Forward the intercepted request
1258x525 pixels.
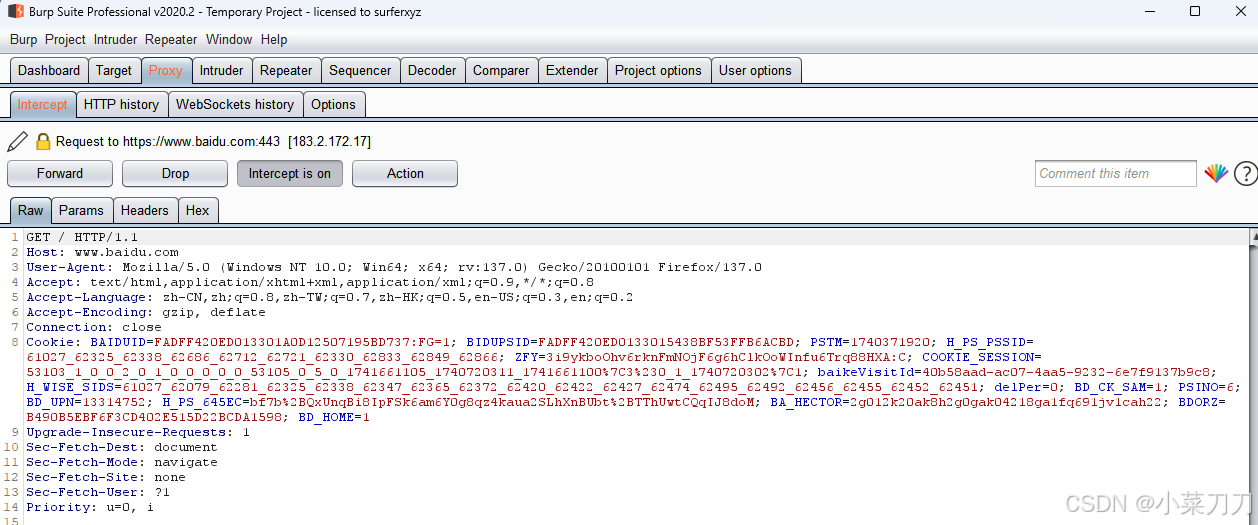pyautogui.click(x=60, y=173)
